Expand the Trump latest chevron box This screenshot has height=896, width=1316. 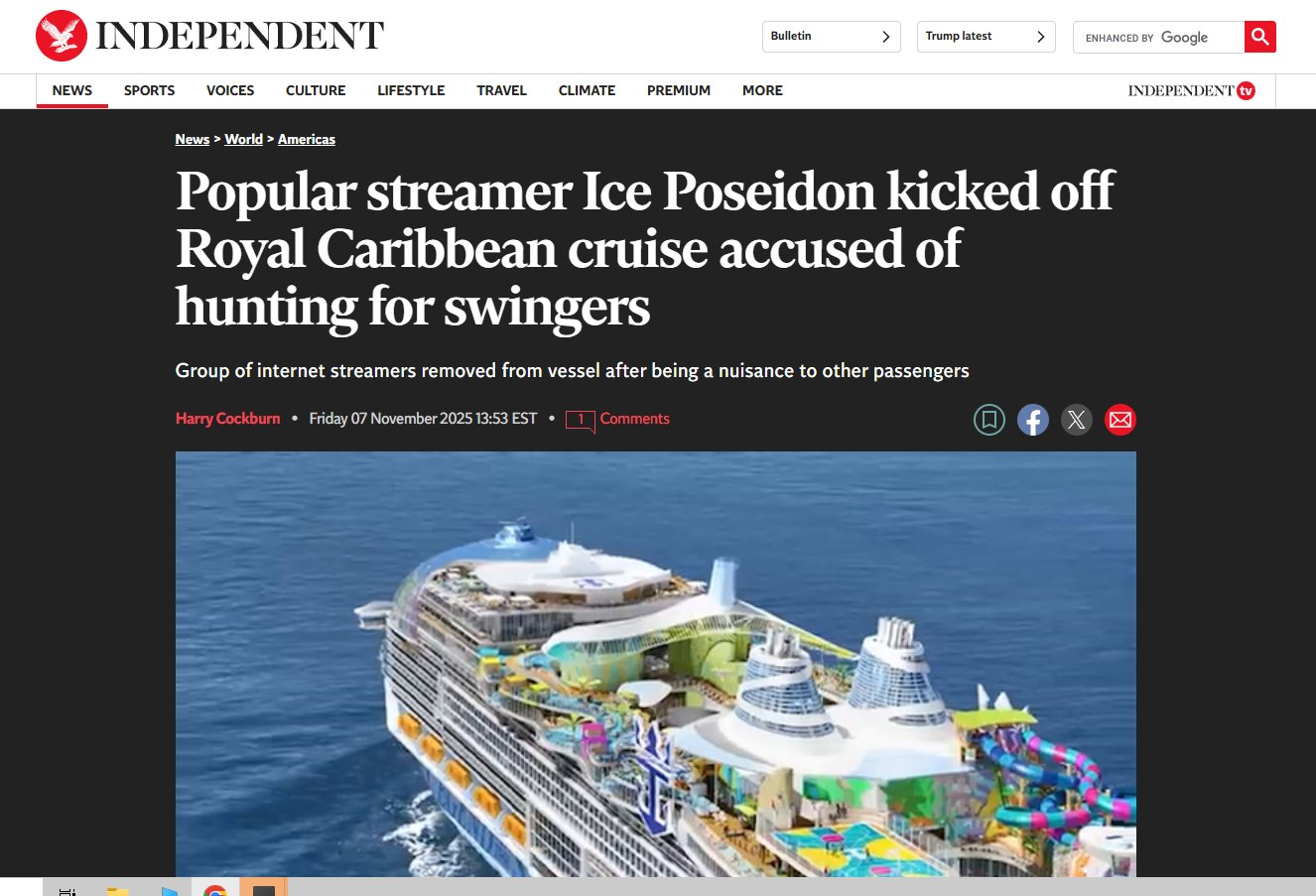pos(987,37)
